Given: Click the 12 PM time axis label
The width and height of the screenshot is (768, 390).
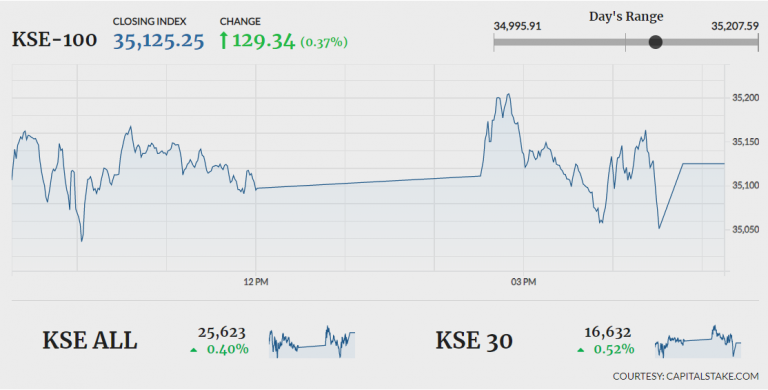Looking at the screenshot, I should coord(256,282).
